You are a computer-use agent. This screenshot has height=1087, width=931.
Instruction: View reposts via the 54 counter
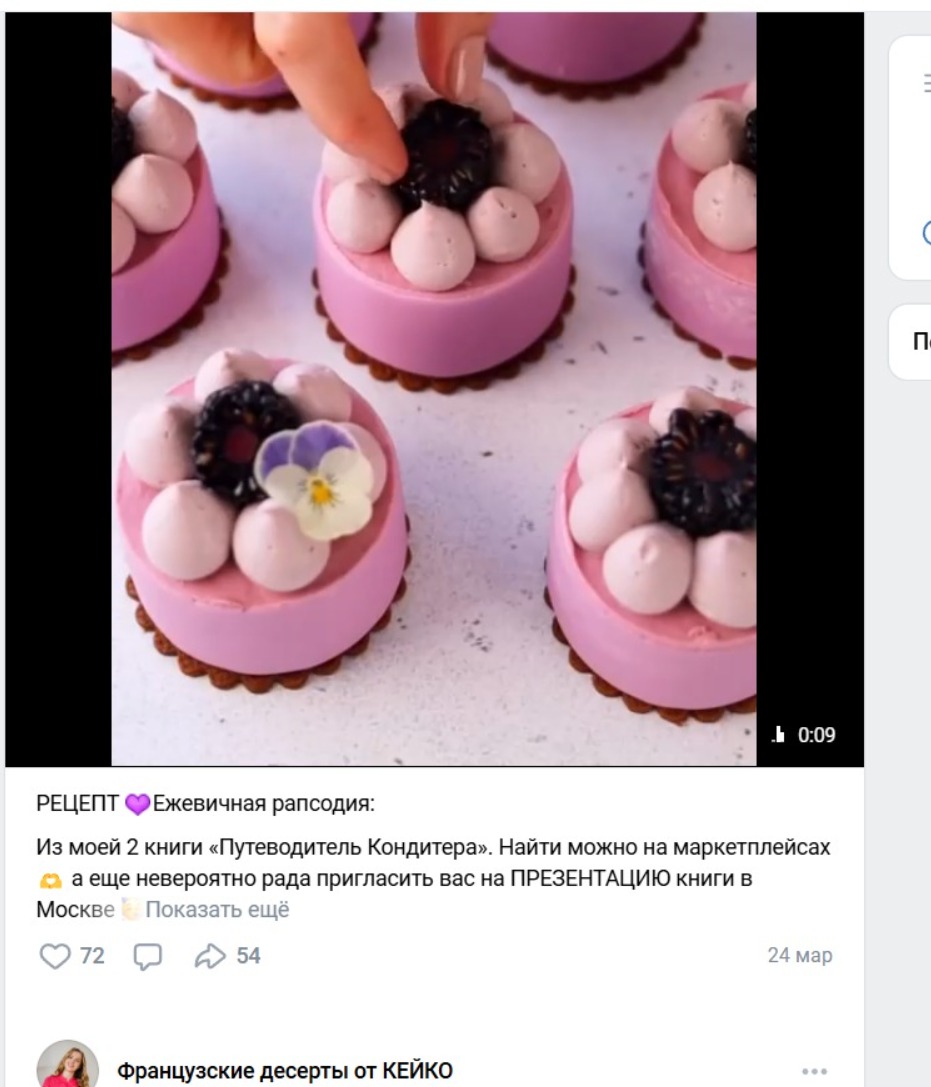point(248,956)
